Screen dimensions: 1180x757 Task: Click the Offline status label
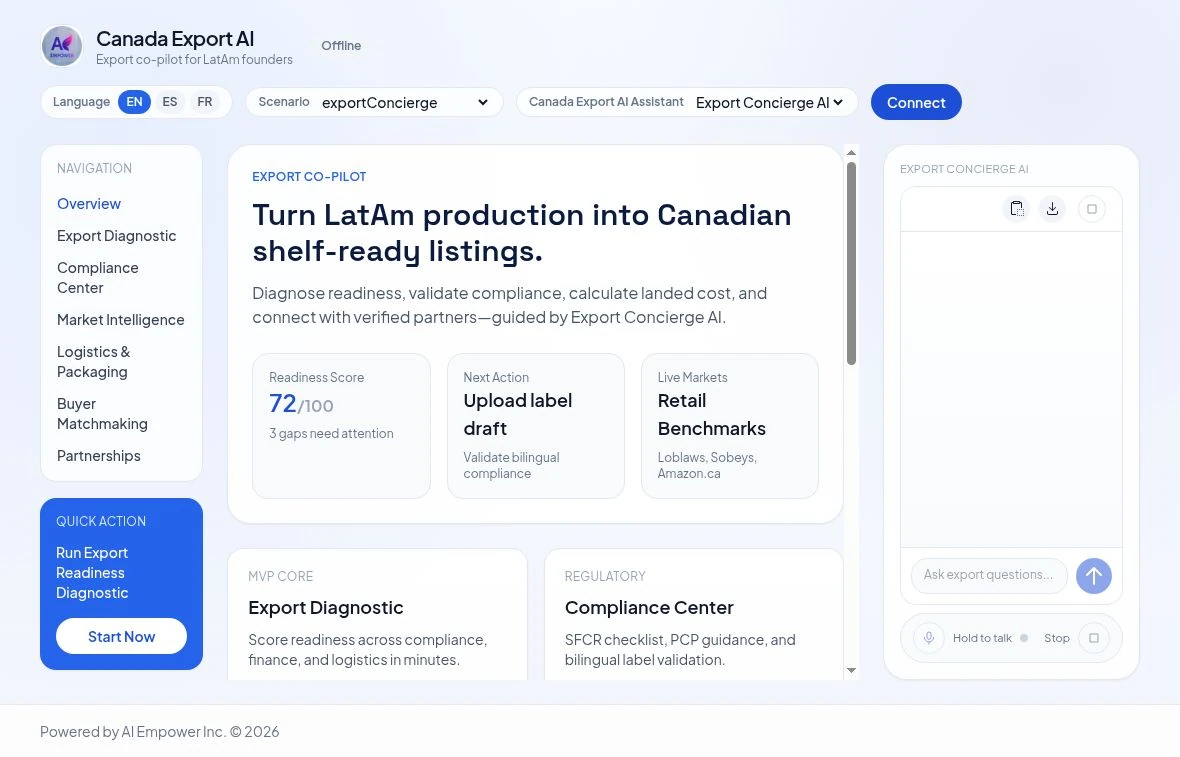(341, 46)
